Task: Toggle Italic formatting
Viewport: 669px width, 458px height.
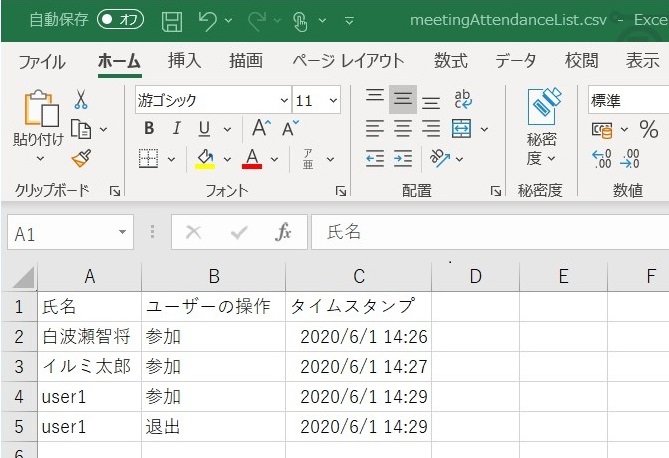Action: 177,128
